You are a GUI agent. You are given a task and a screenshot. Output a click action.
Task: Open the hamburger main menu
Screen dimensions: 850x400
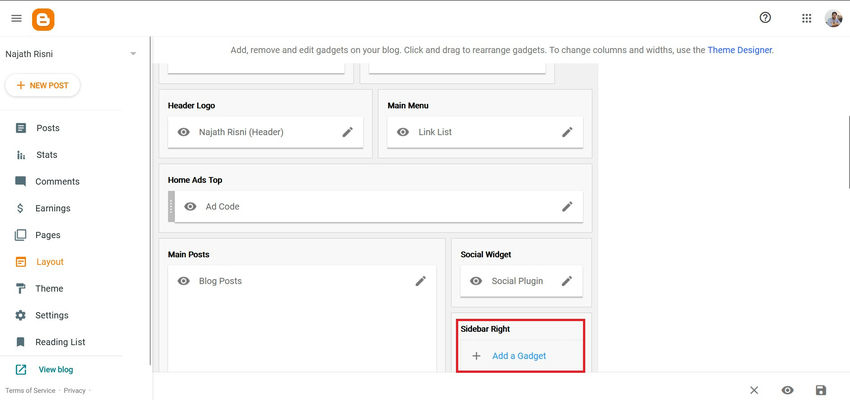click(x=16, y=18)
